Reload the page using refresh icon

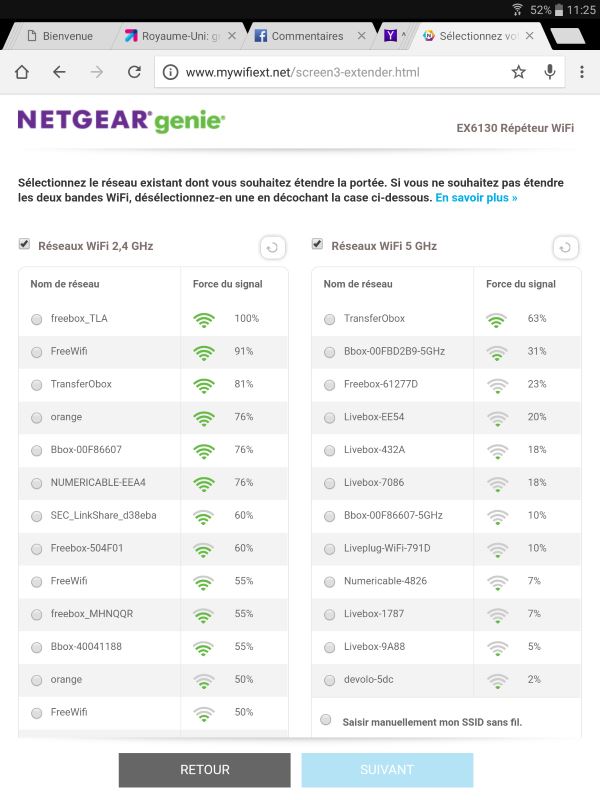(x=134, y=72)
